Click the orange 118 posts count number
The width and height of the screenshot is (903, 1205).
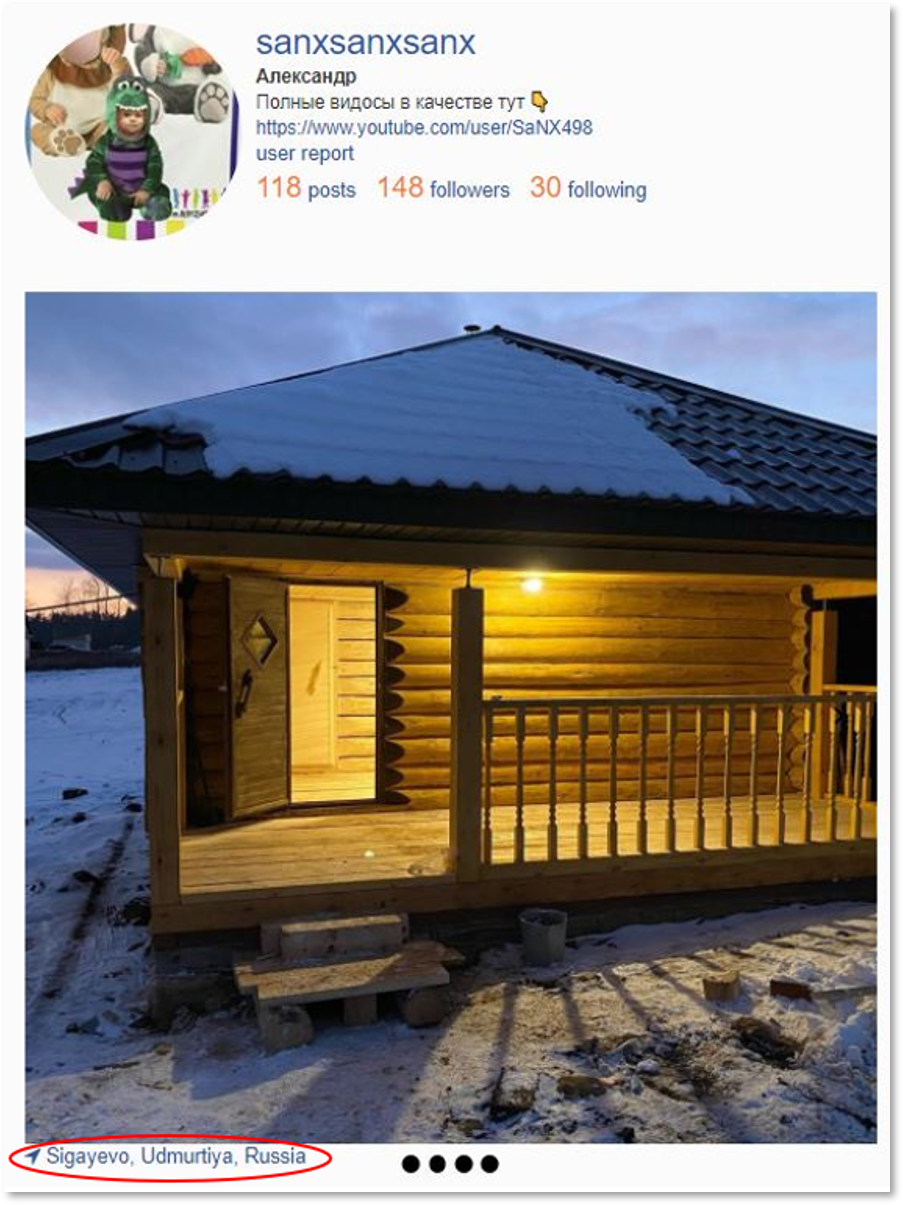(279, 187)
